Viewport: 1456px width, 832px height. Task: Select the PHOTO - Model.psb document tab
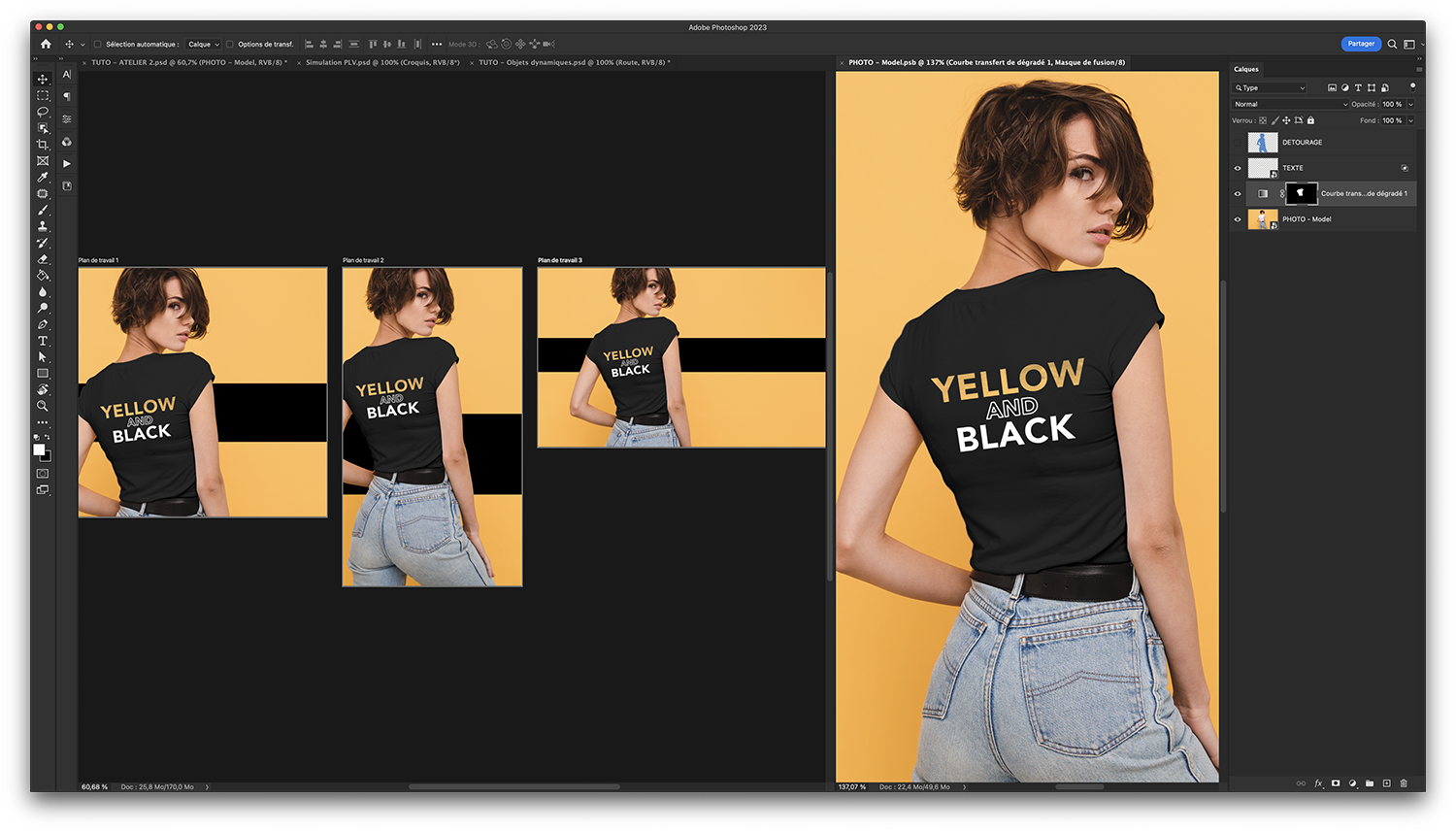click(986, 62)
